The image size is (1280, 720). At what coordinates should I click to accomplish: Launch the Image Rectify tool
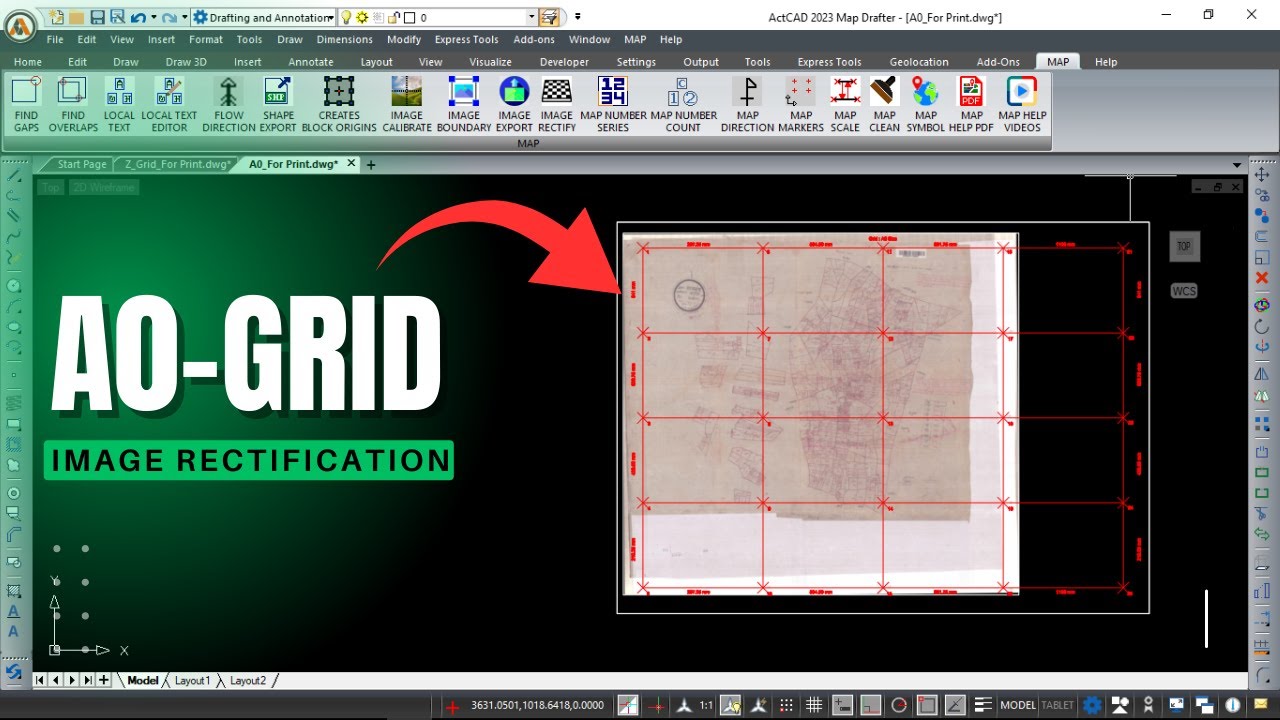[x=557, y=104]
